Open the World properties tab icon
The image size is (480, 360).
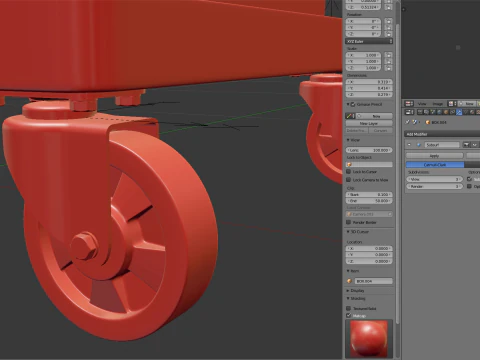[439, 112]
